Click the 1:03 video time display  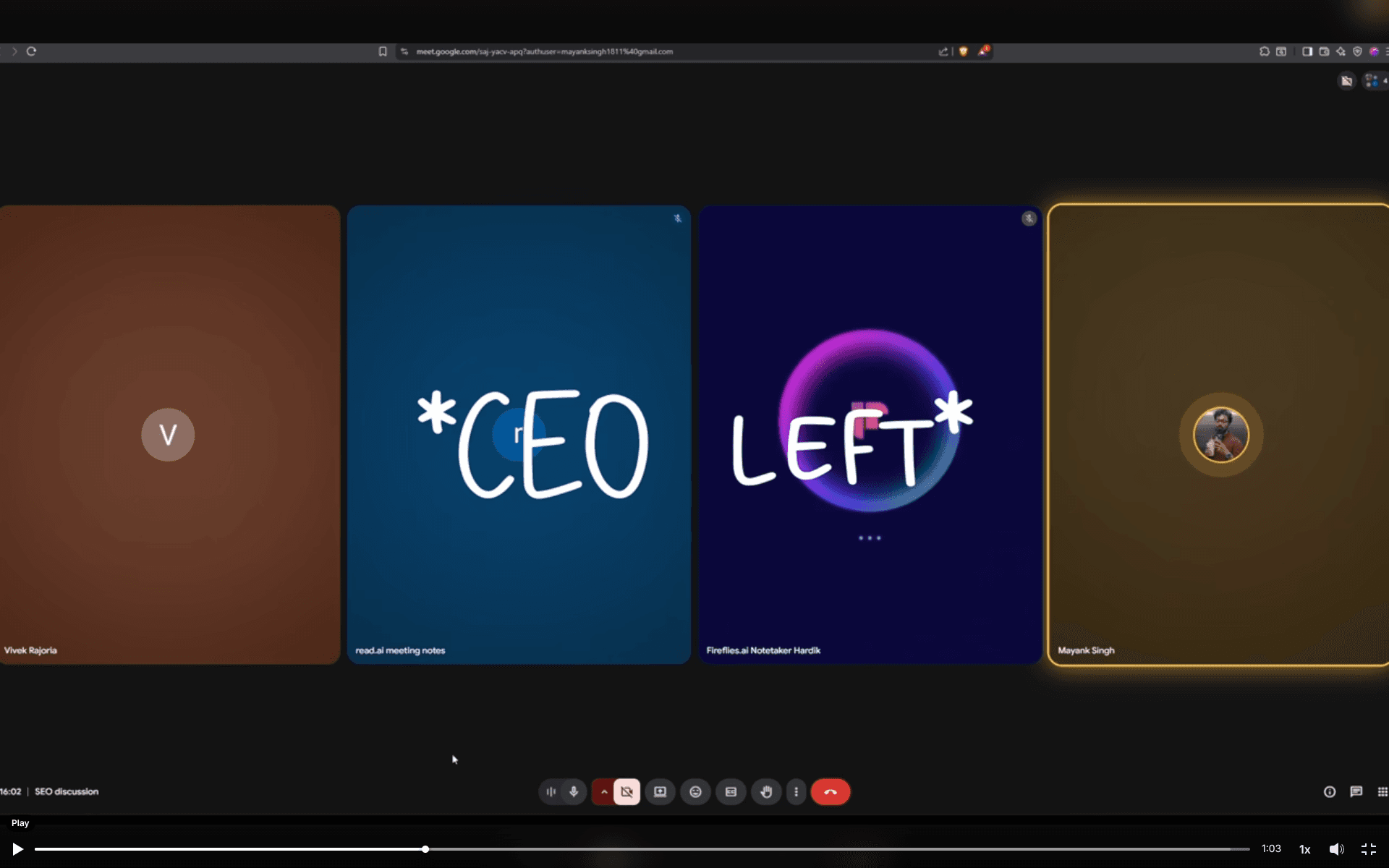(x=1271, y=848)
